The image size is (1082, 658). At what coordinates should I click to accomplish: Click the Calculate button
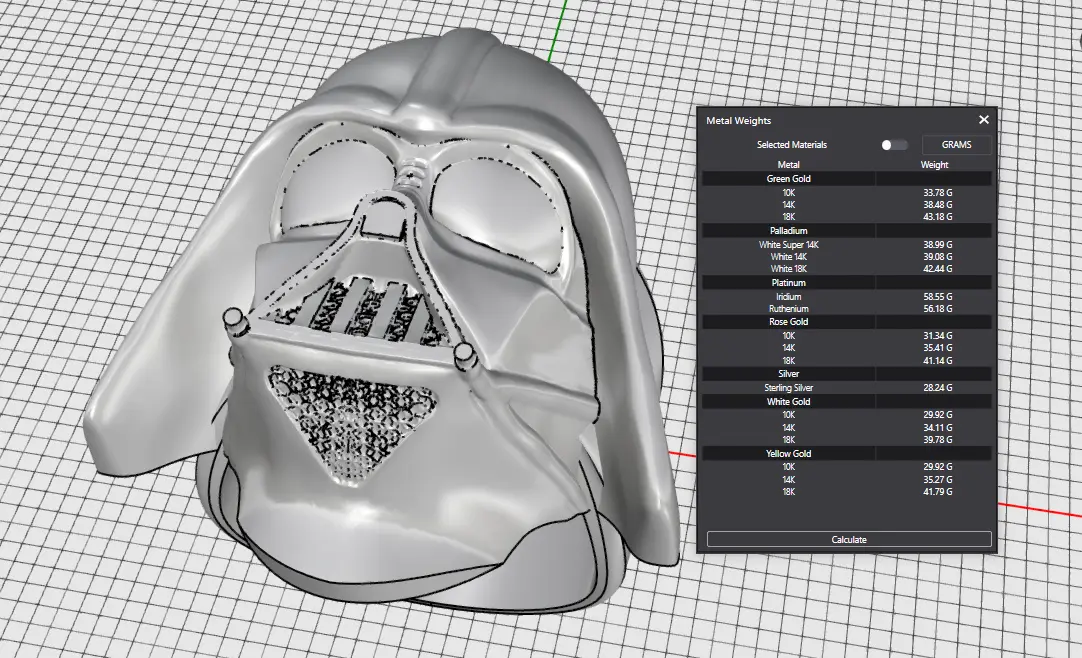click(x=849, y=539)
